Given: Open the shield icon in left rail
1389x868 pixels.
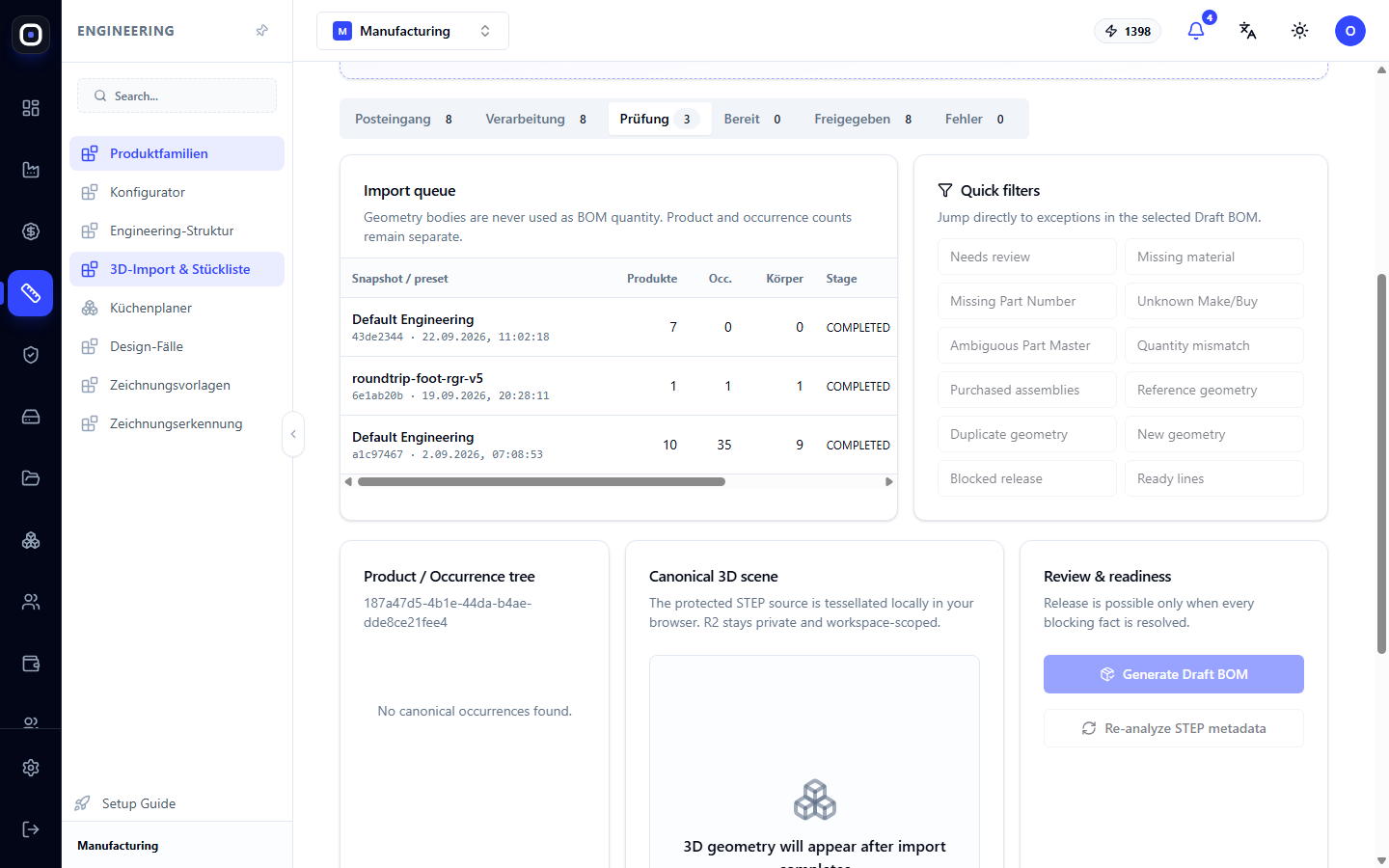Looking at the screenshot, I should tap(31, 355).
